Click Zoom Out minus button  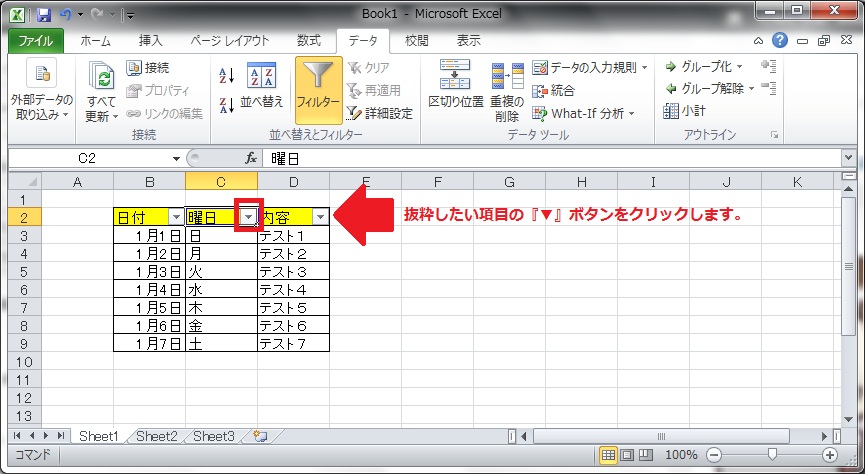pos(714,455)
